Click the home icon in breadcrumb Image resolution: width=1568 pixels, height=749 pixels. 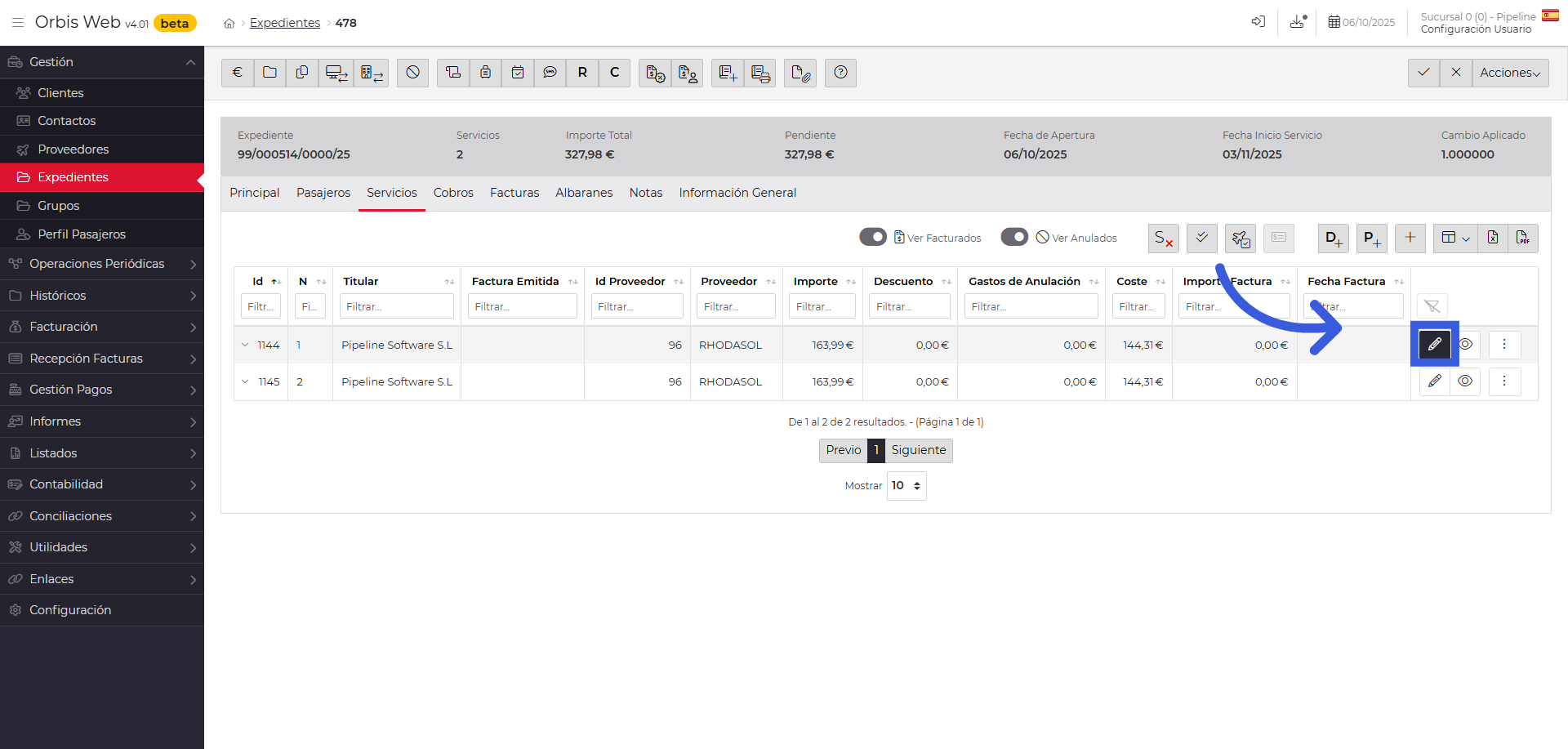click(229, 24)
